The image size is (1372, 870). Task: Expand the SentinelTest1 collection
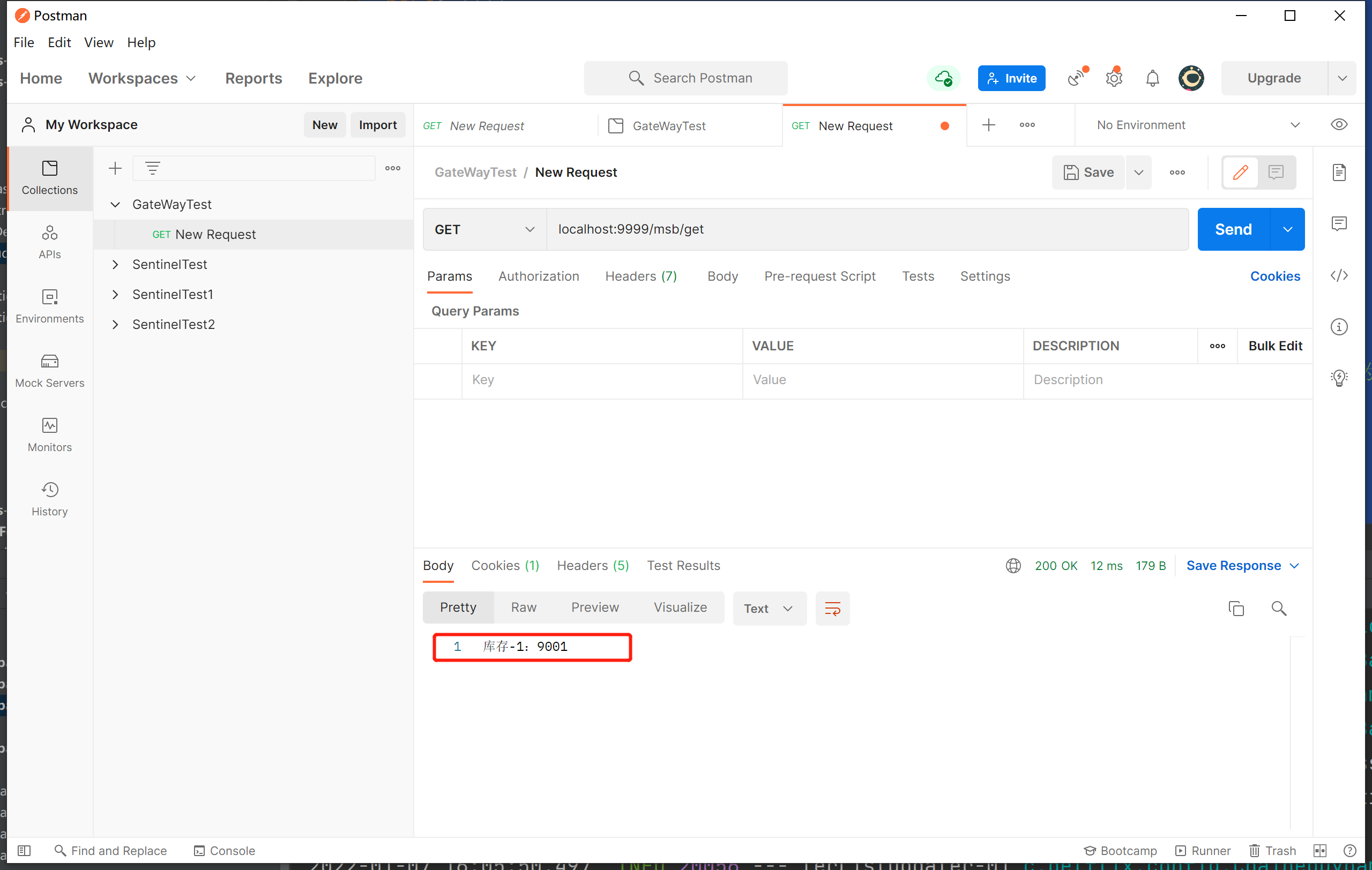115,294
